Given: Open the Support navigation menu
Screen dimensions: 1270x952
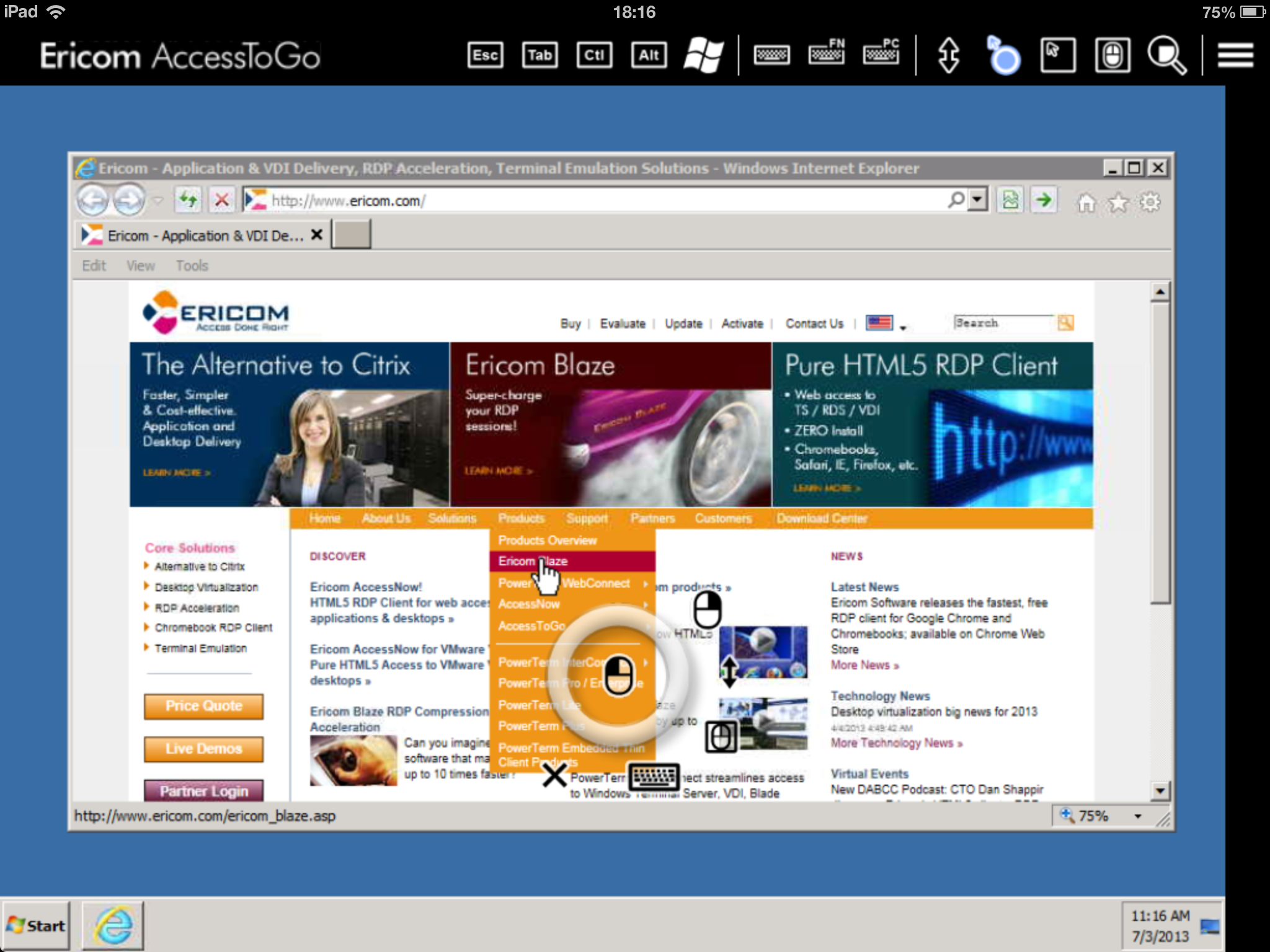Looking at the screenshot, I should 587,518.
